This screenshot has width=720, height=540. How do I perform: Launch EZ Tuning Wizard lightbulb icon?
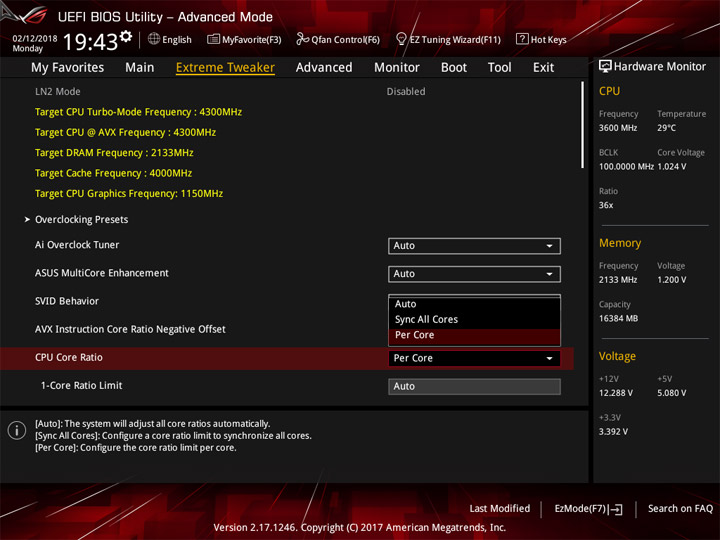tap(401, 39)
